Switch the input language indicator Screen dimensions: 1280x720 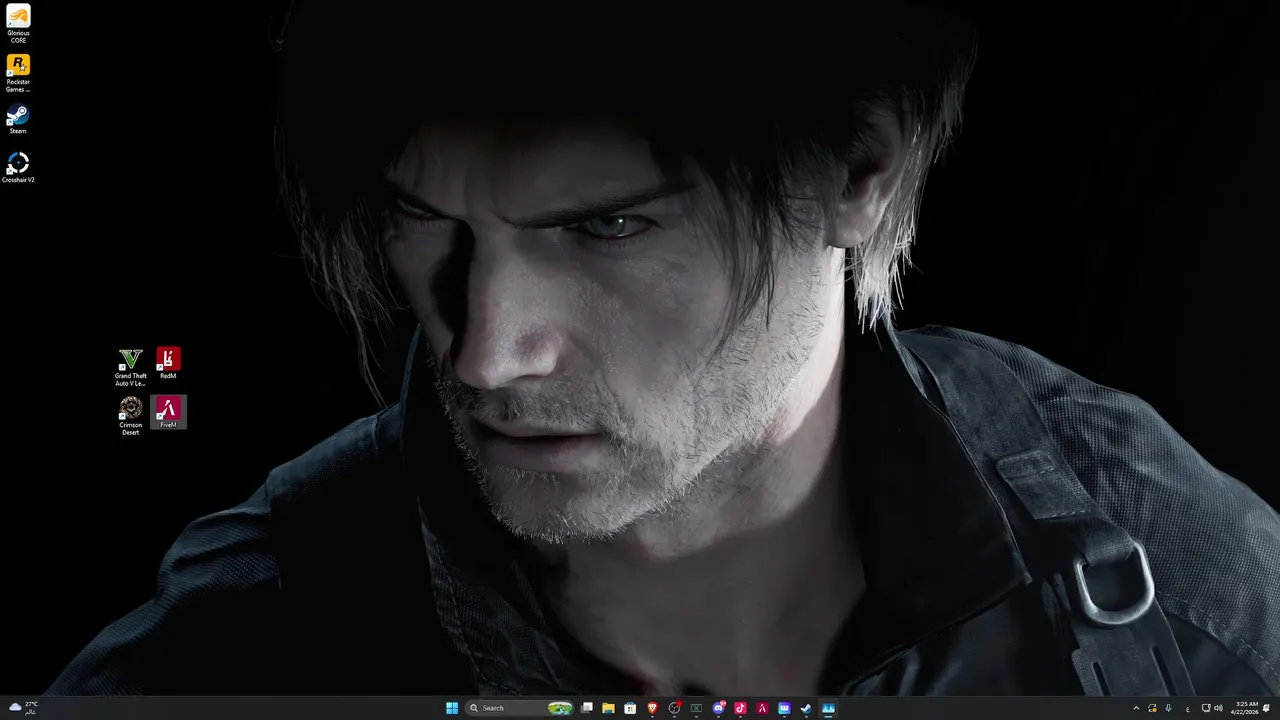pos(1187,708)
